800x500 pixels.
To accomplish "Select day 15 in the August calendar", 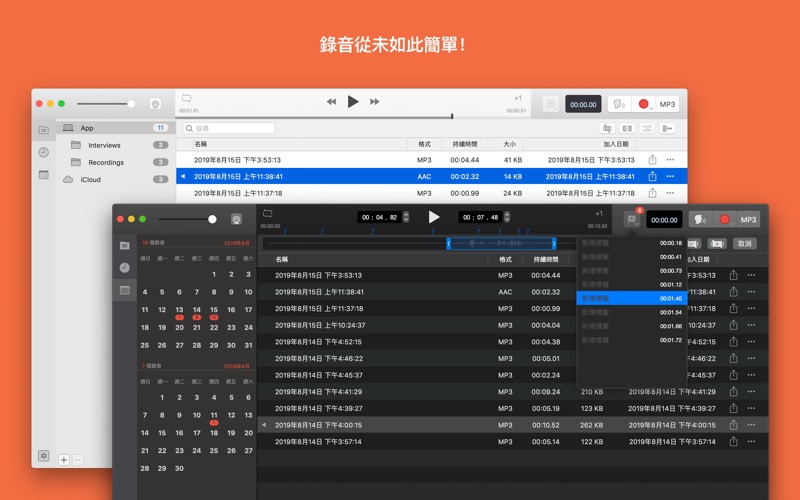I will click(x=214, y=310).
